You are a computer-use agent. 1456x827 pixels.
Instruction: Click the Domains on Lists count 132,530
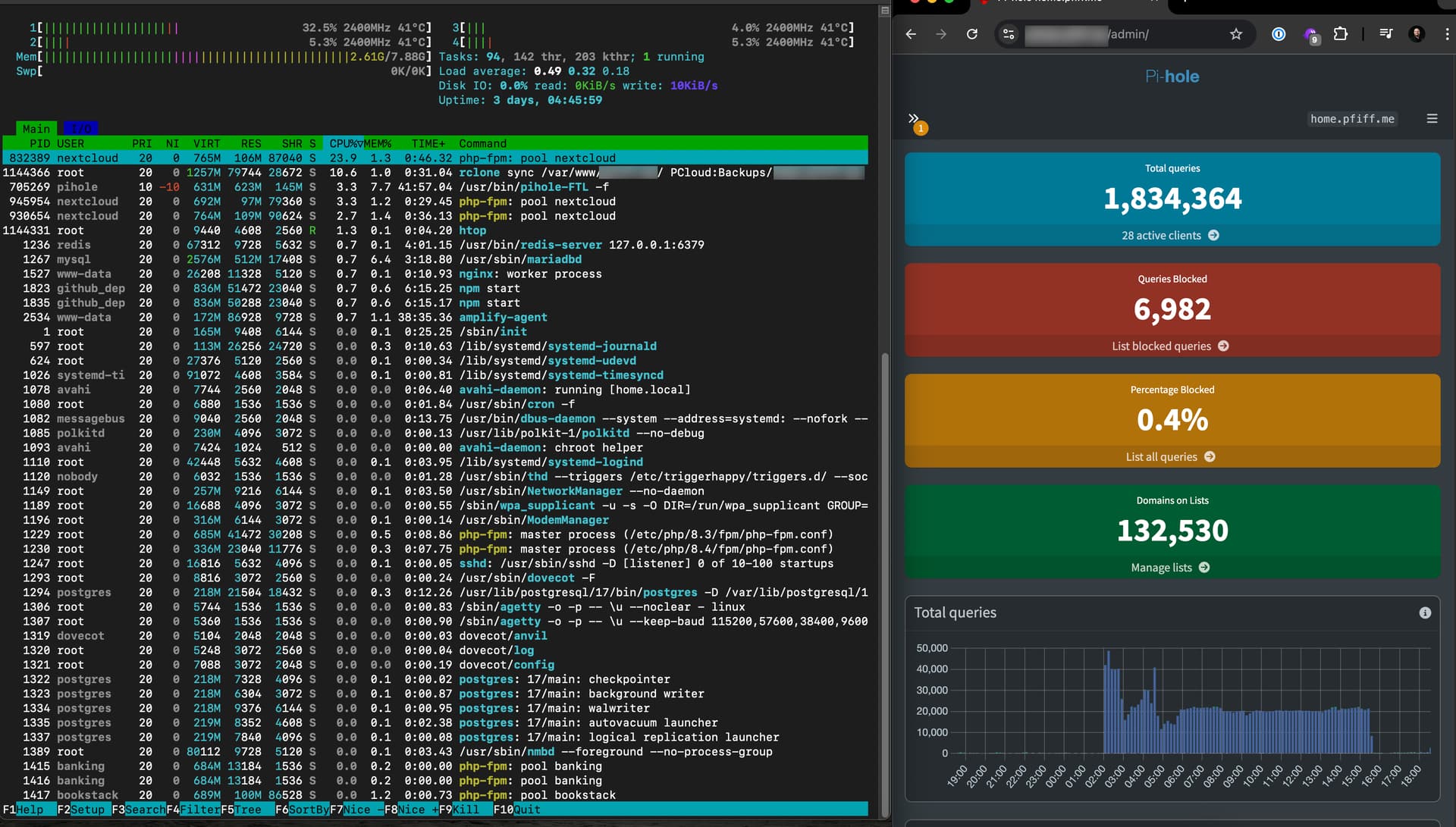[1172, 531]
